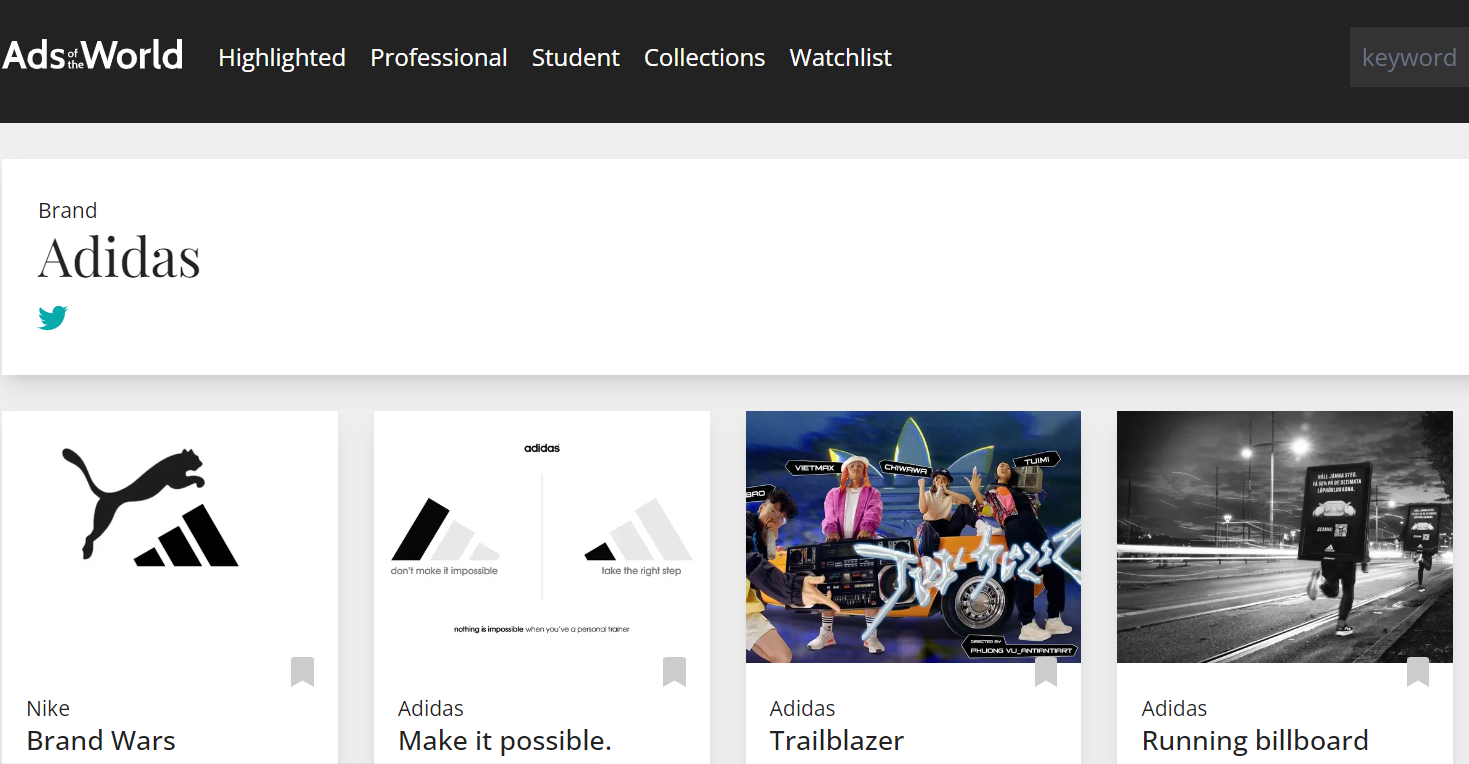Click the Nike brand label
The height and width of the screenshot is (764, 1469).
pyautogui.click(x=47, y=707)
